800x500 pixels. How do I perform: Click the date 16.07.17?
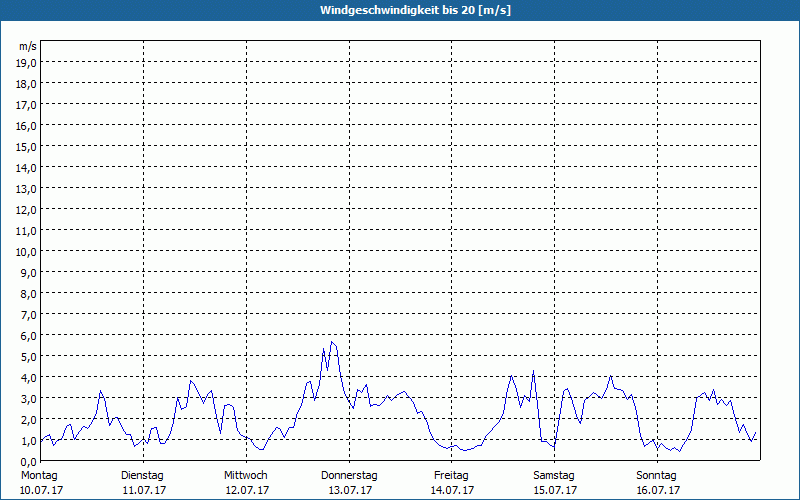[x=658, y=490]
